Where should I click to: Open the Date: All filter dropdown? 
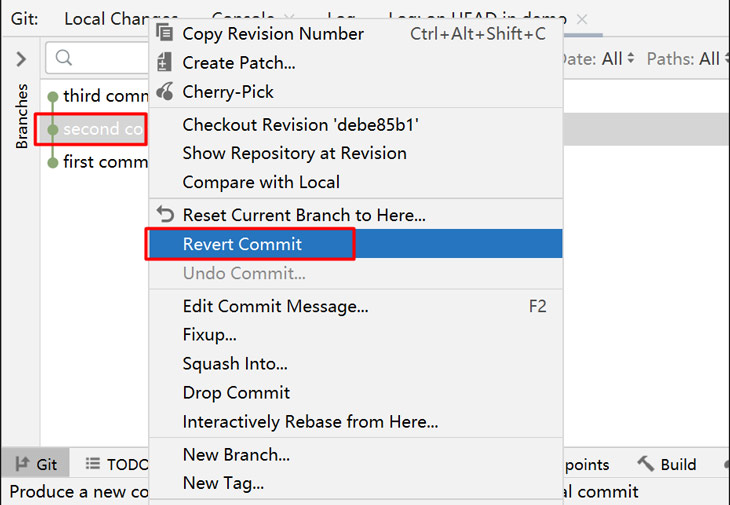pyautogui.click(x=598, y=59)
